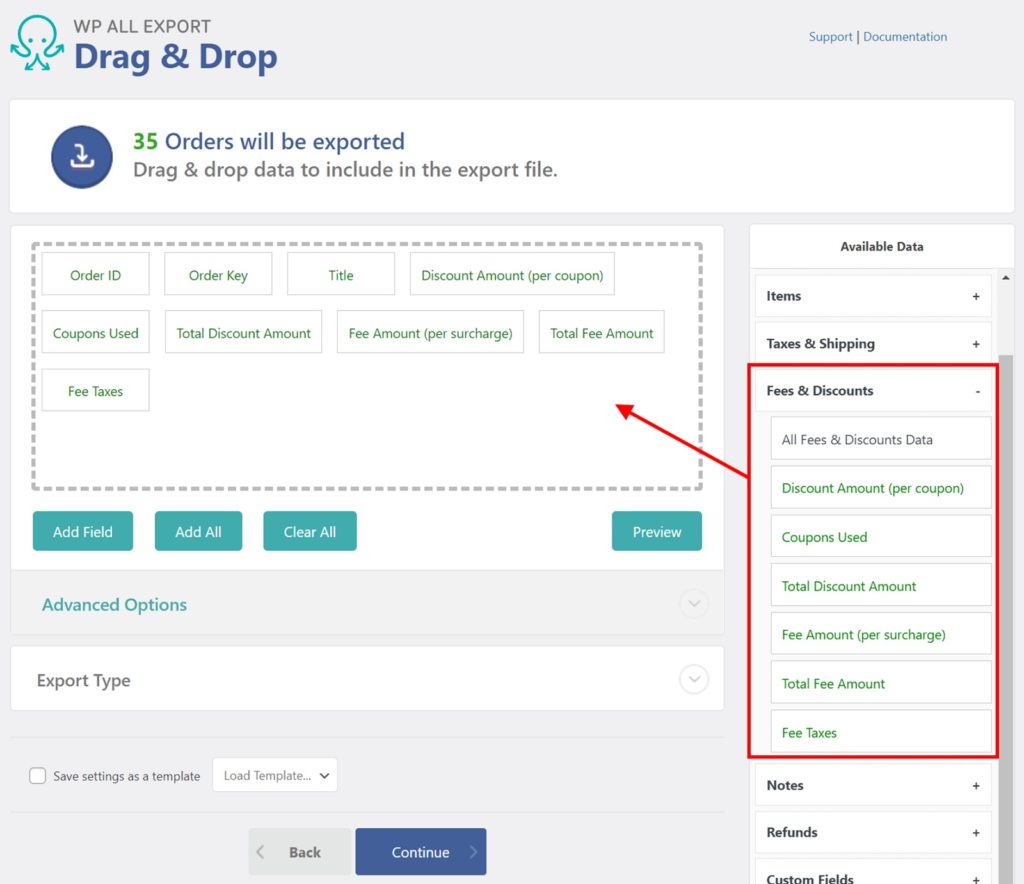Click the blue circular export icon
Image resolution: width=1024 pixels, height=884 pixels.
(81, 156)
